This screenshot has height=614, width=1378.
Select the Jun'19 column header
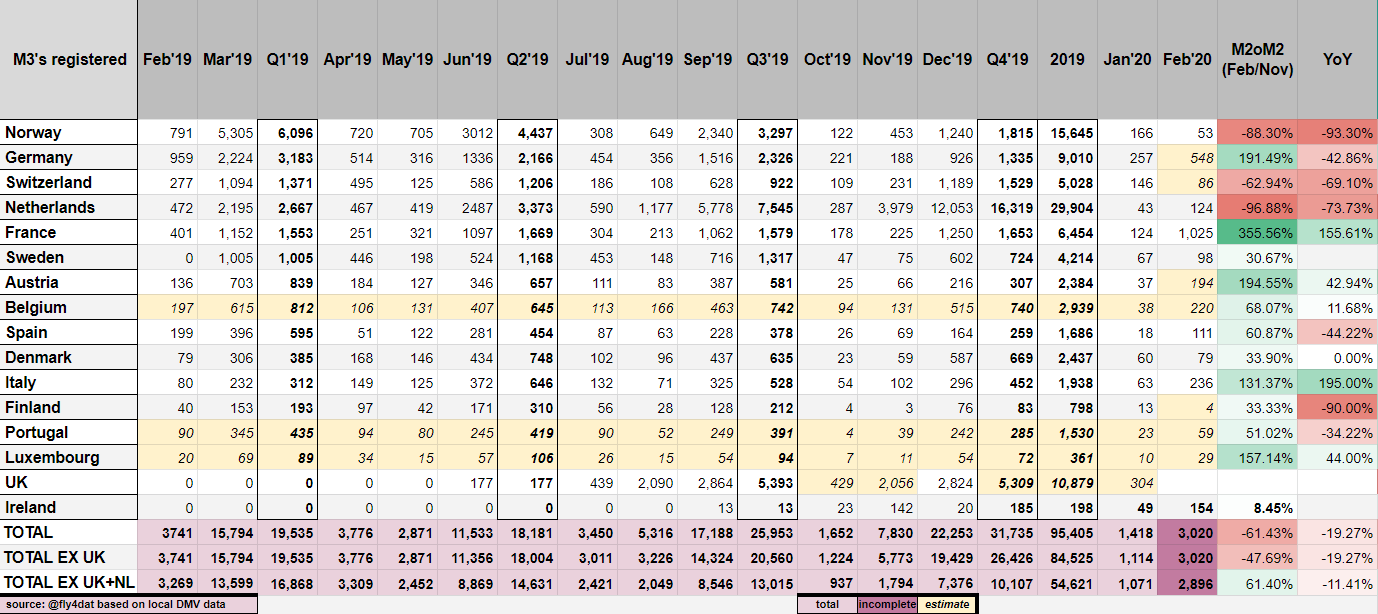[x=468, y=59]
